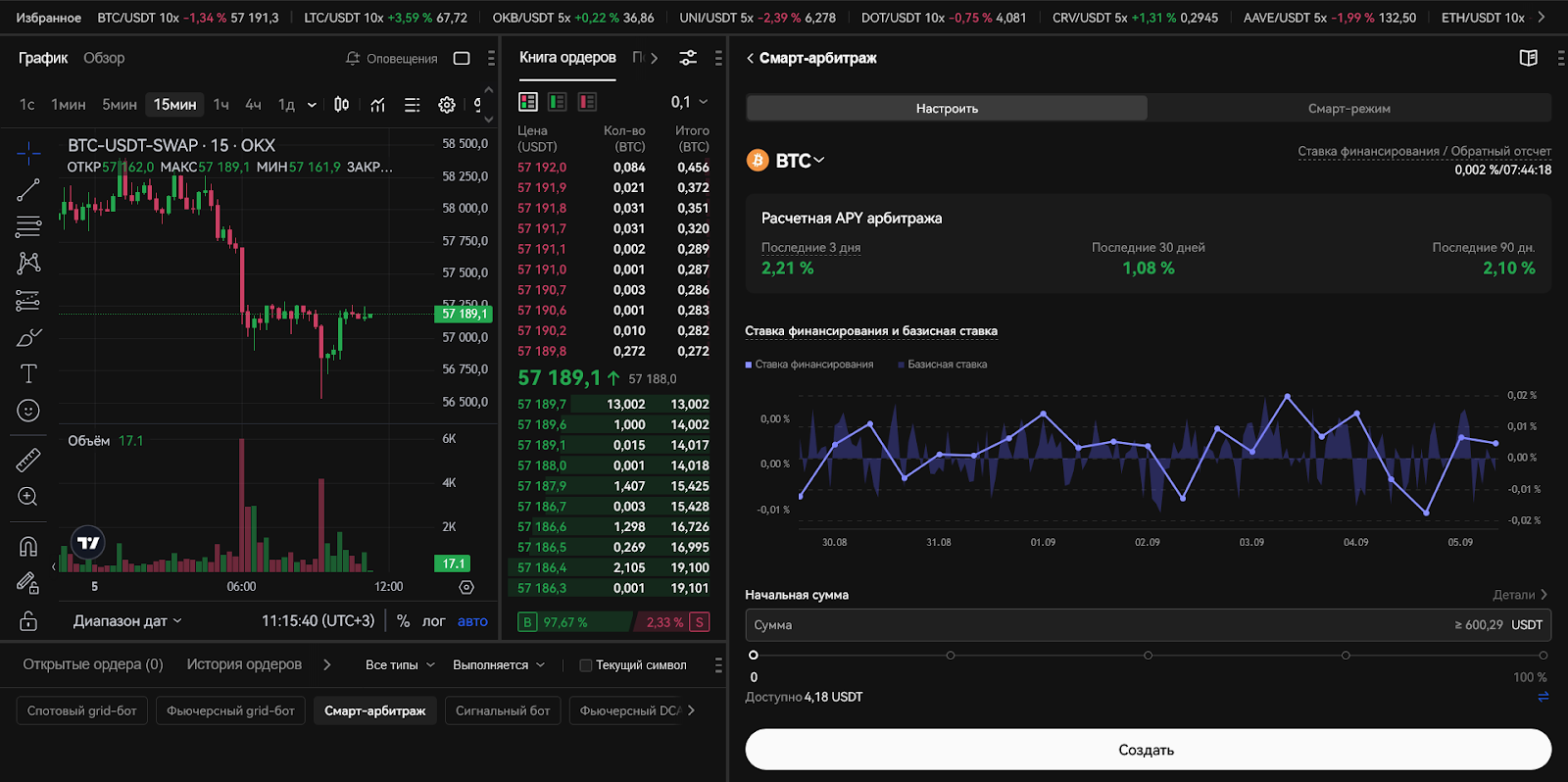Activate the zoom-in tool on the chart

point(28,497)
